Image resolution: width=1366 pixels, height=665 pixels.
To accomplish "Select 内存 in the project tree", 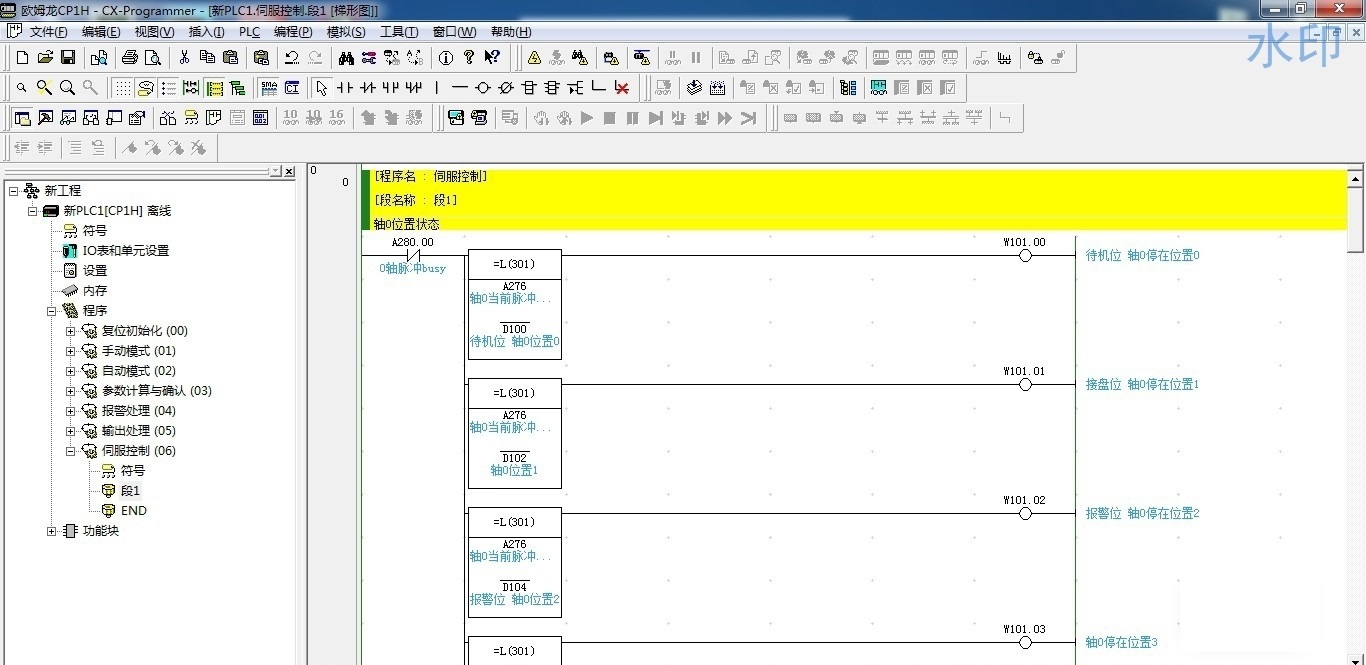I will (x=95, y=291).
